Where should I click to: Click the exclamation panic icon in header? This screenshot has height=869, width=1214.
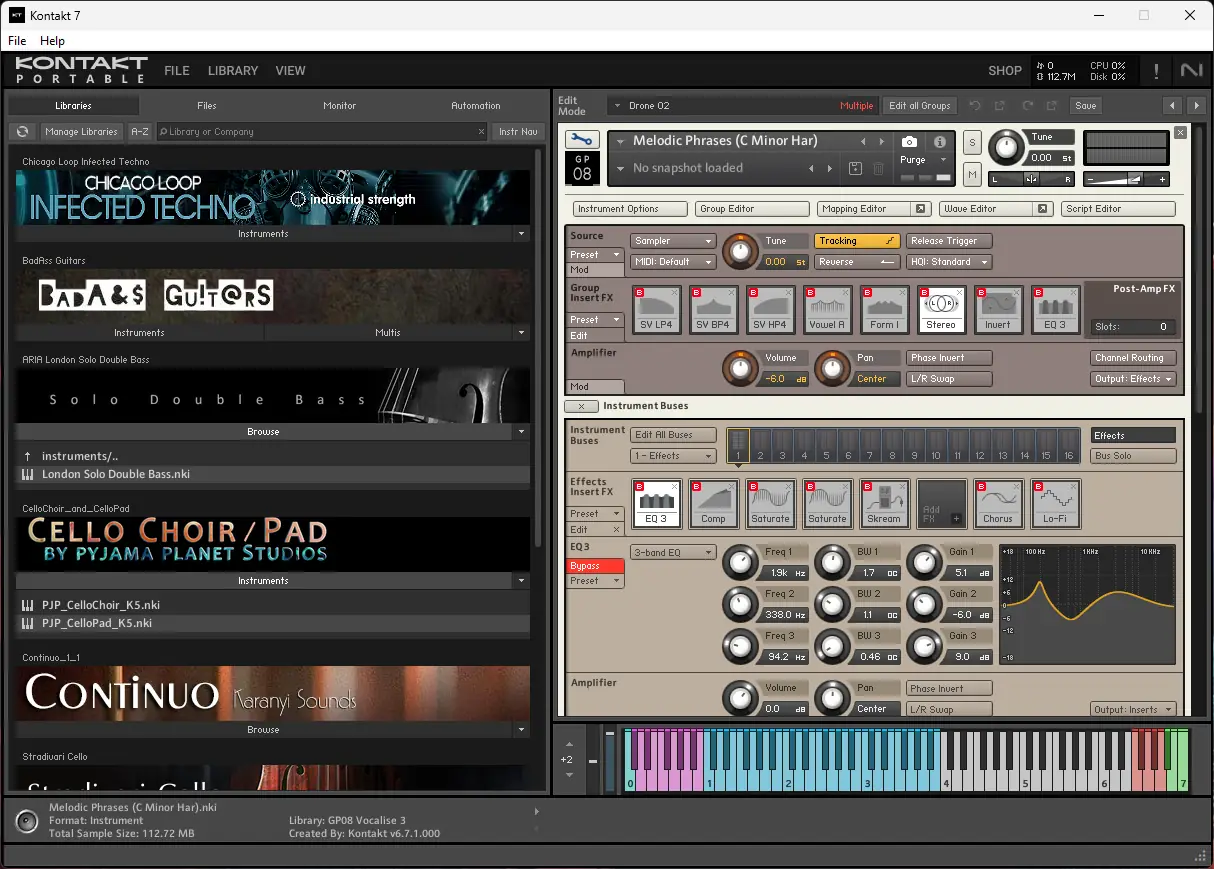(x=1157, y=70)
